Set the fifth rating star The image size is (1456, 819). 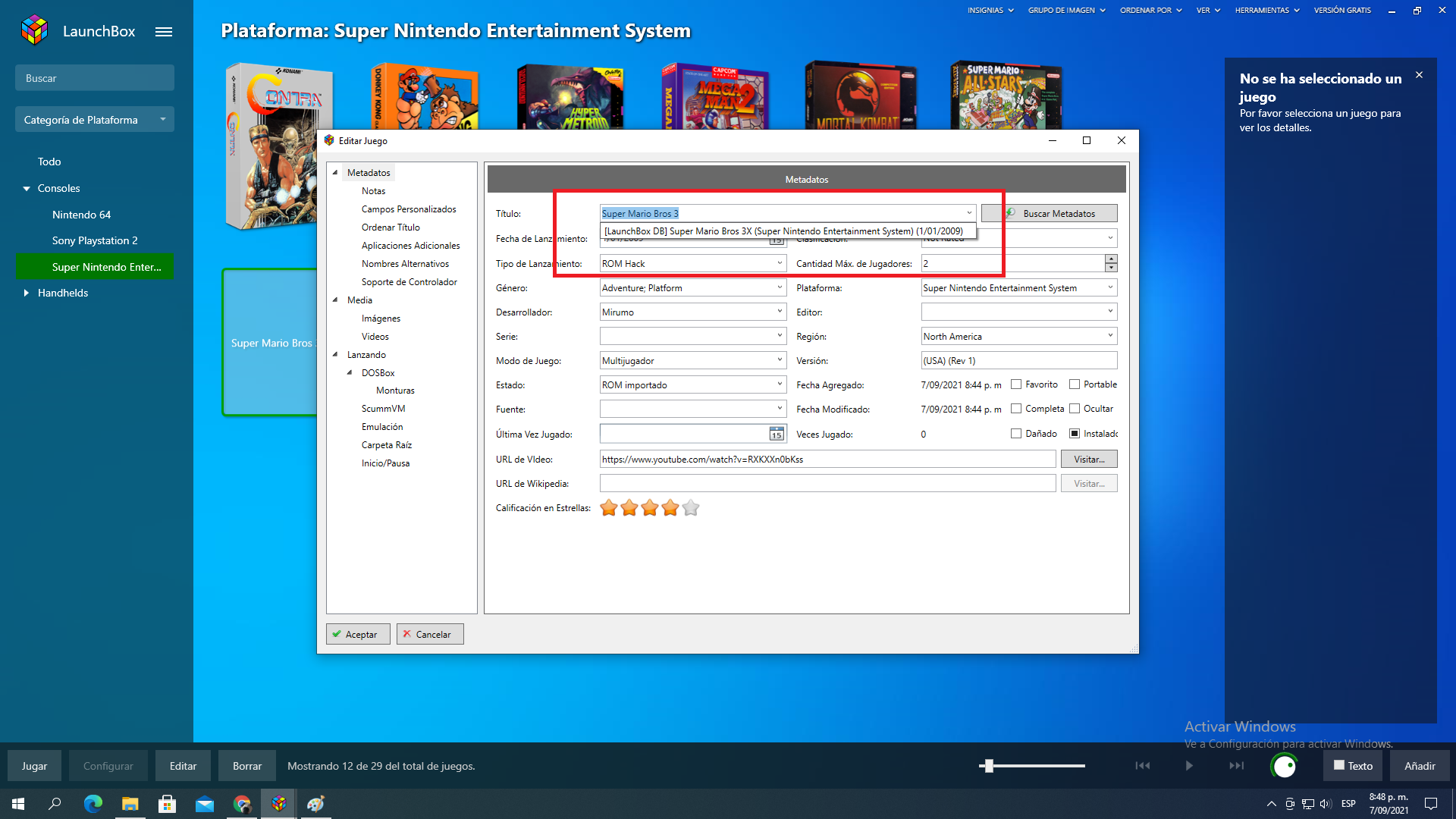[x=690, y=508]
